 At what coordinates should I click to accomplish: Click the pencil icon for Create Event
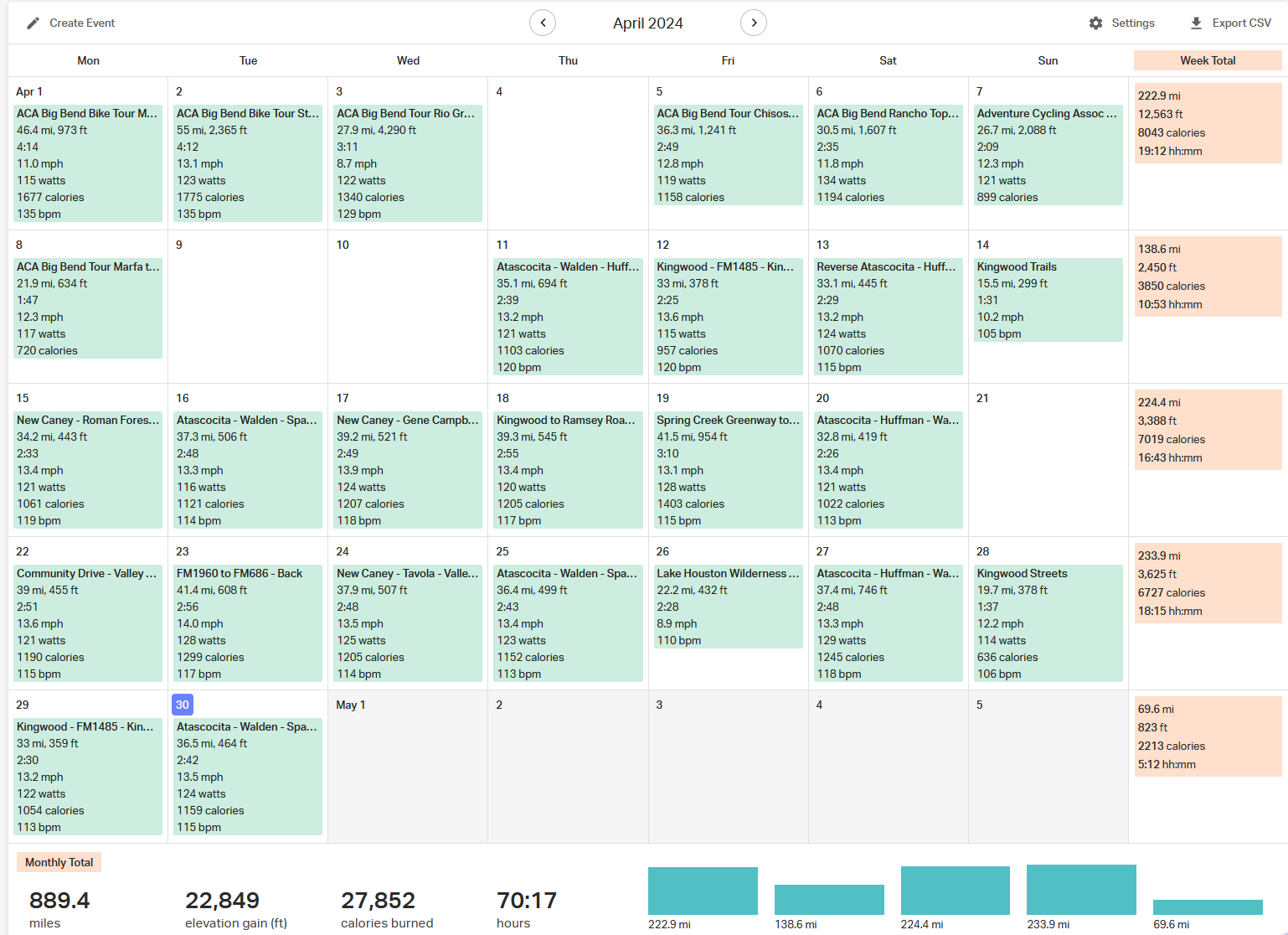33,23
